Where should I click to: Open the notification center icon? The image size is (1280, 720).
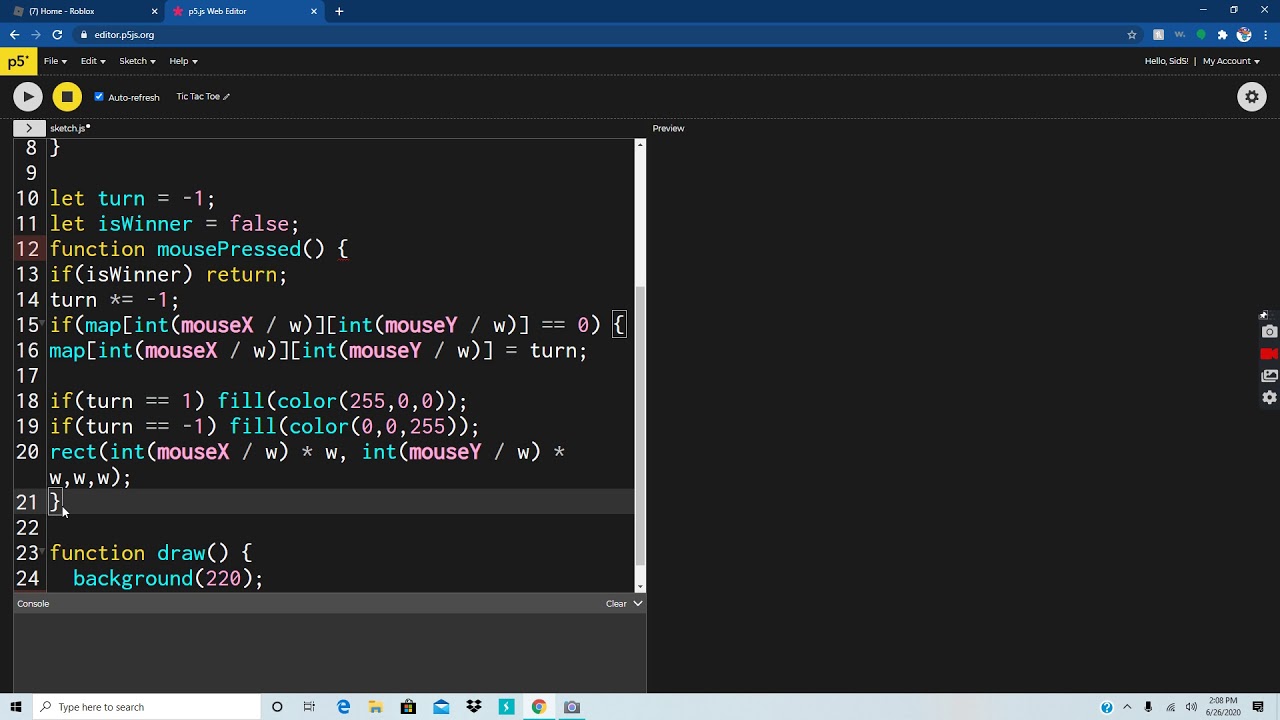pyautogui.click(x=1258, y=707)
